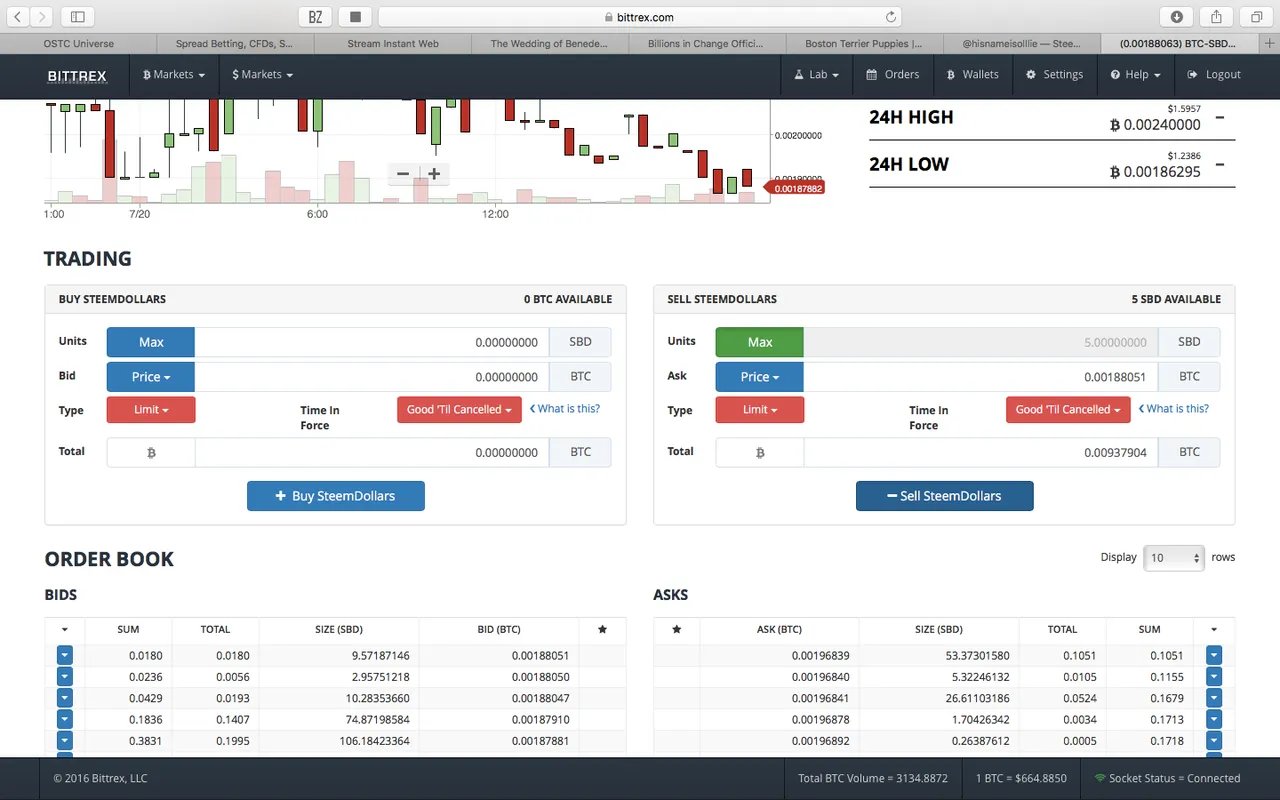
Task: Open the bid row action for 0.00188050
Action: 65,677
